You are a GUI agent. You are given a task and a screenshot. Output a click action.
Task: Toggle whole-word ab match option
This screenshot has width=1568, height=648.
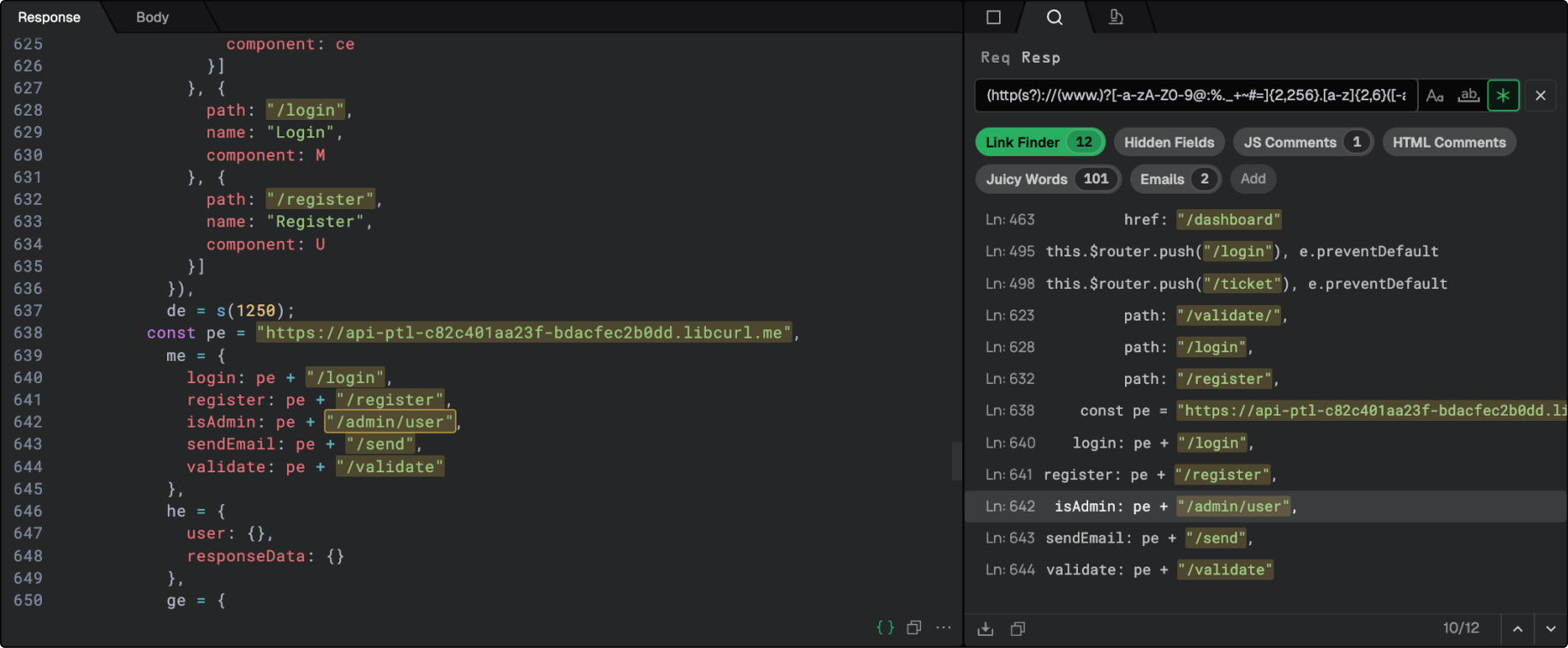[1469, 95]
